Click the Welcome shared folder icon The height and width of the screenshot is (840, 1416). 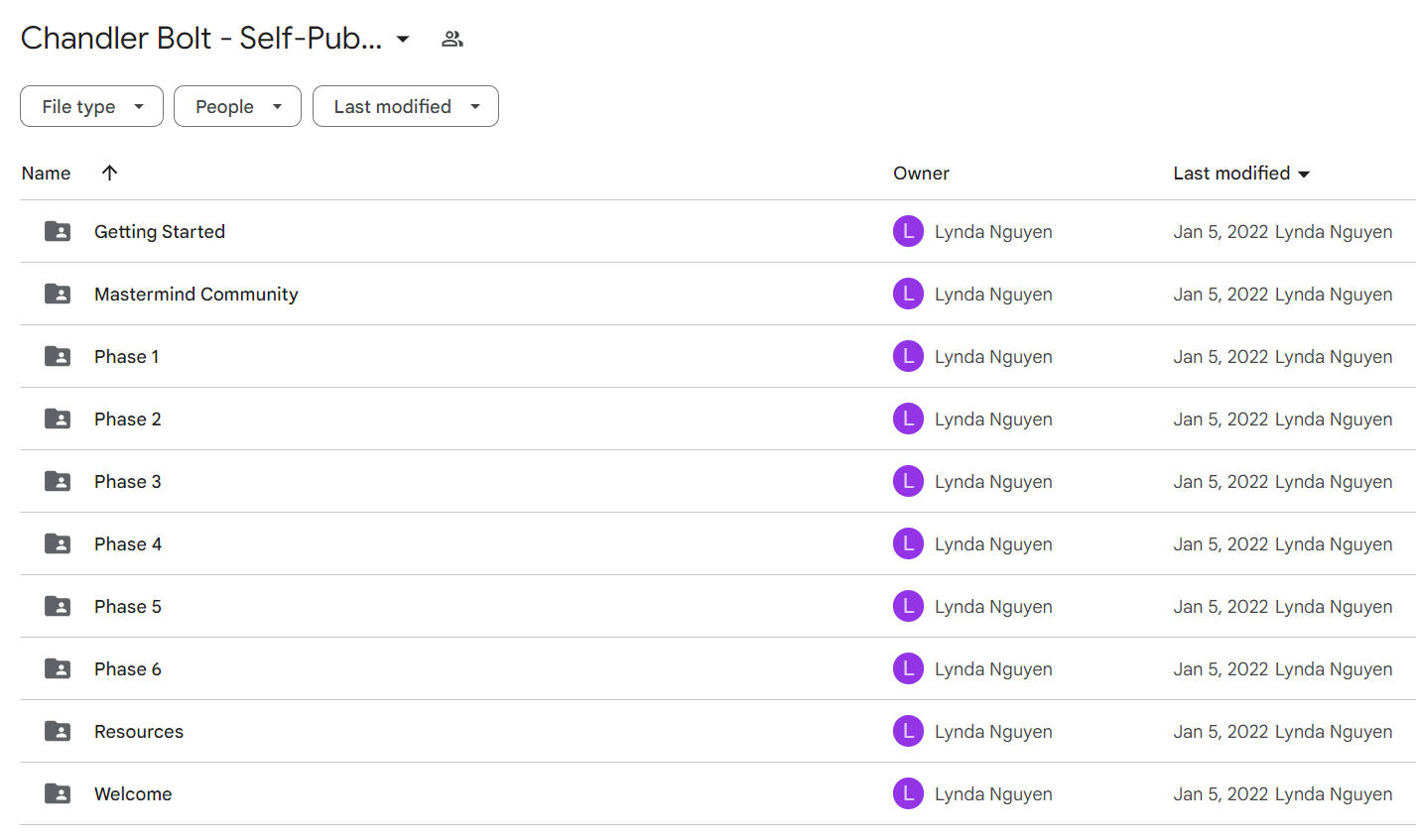pyautogui.click(x=58, y=793)
